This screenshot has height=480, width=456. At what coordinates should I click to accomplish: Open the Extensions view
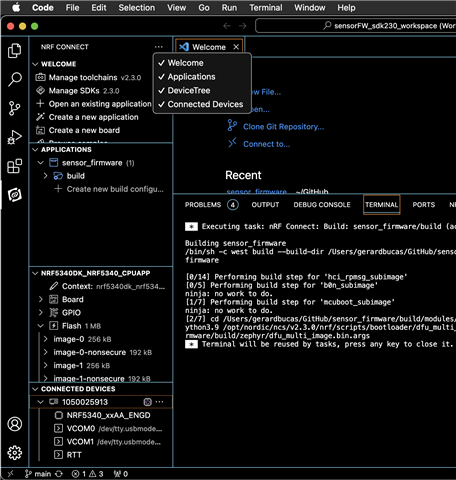pos(15,166)
